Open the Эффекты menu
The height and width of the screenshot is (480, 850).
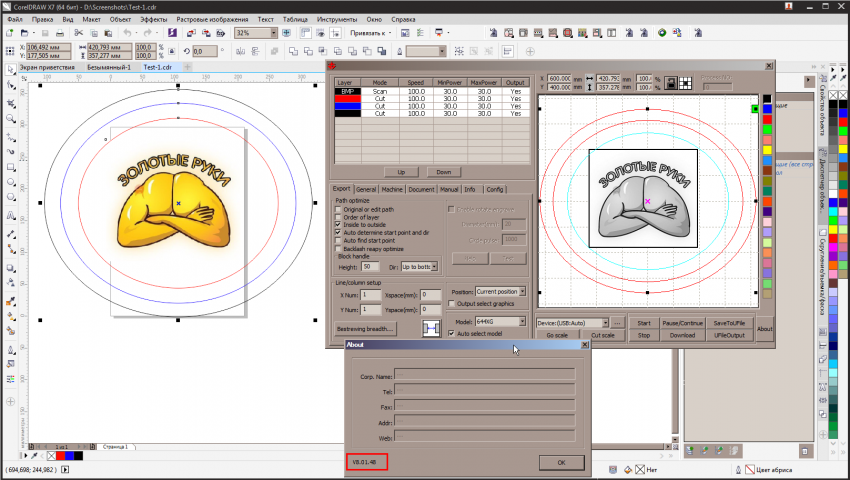tap(154, 19)
